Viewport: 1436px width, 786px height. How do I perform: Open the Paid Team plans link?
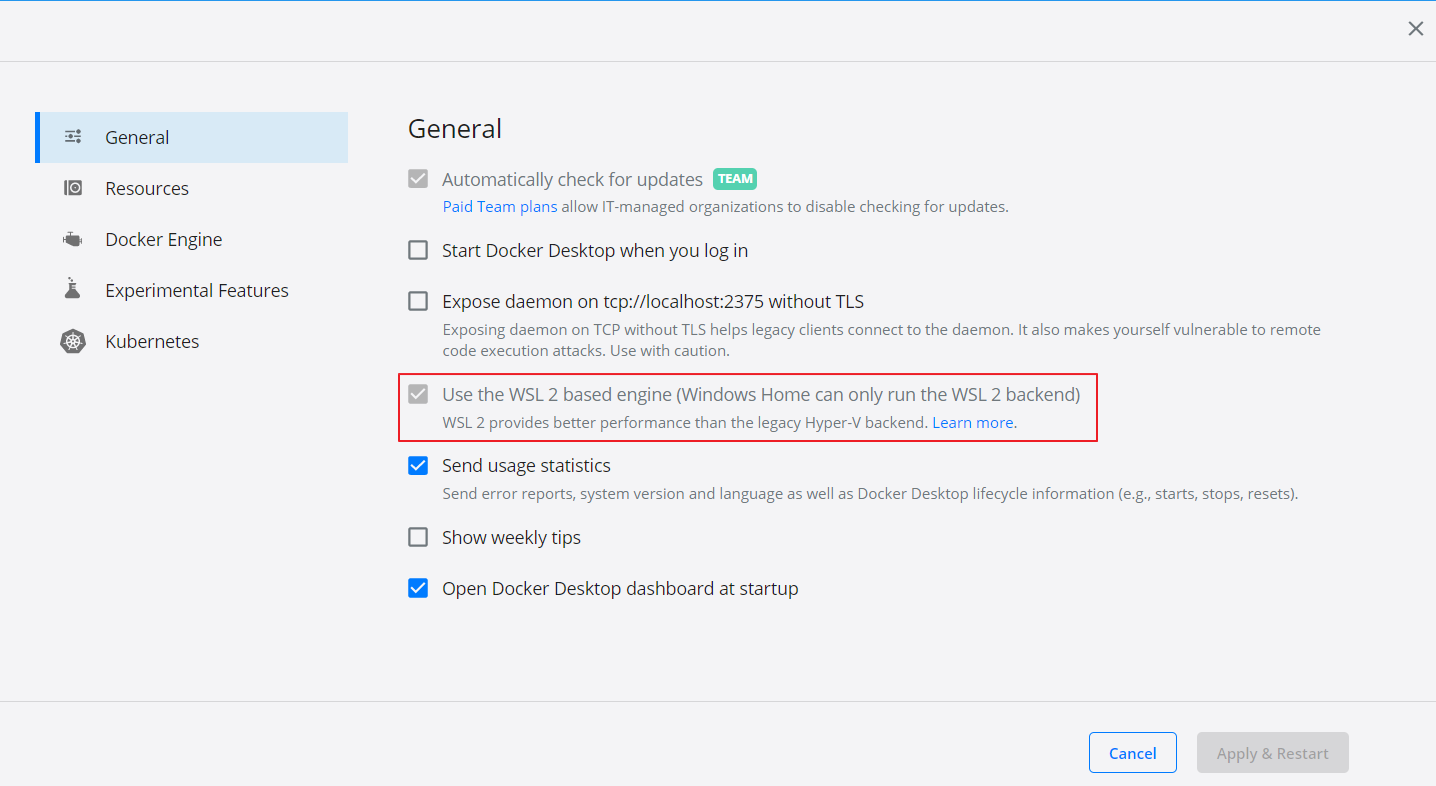point(500,207)
